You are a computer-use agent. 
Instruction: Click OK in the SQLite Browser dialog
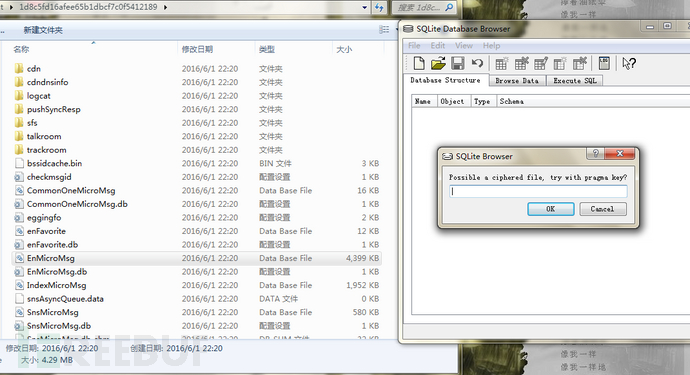point(551,209)
